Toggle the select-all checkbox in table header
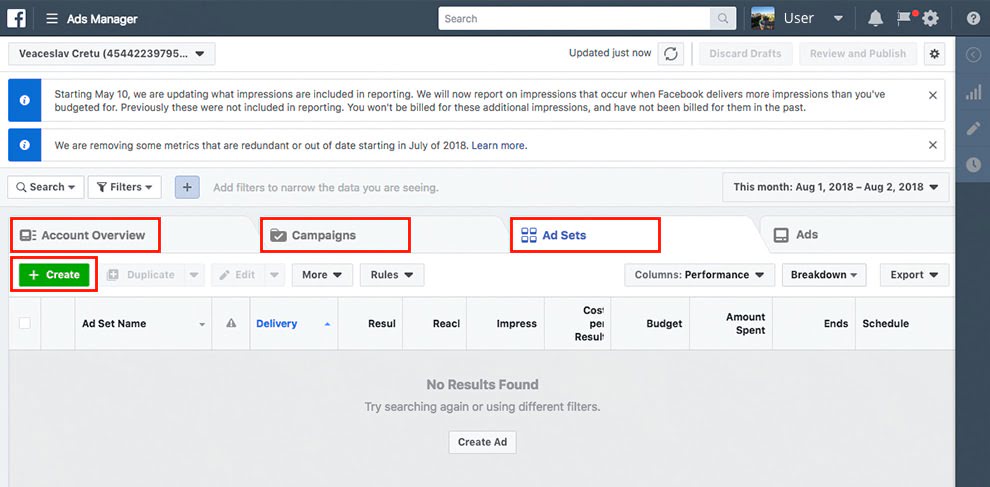 tap(25, 323)
